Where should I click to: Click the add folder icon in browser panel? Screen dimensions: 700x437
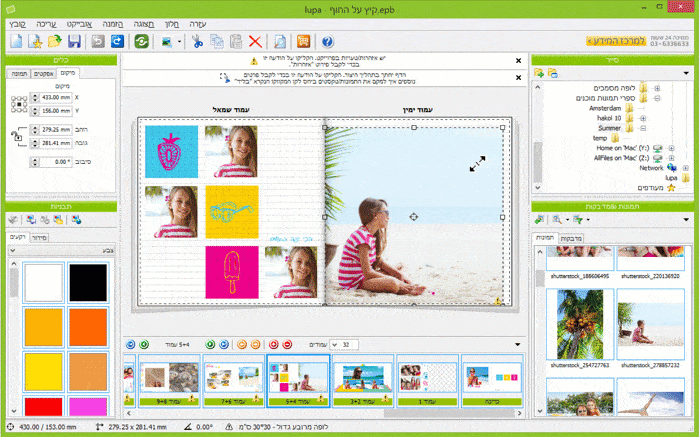click(x=539, y=73)
